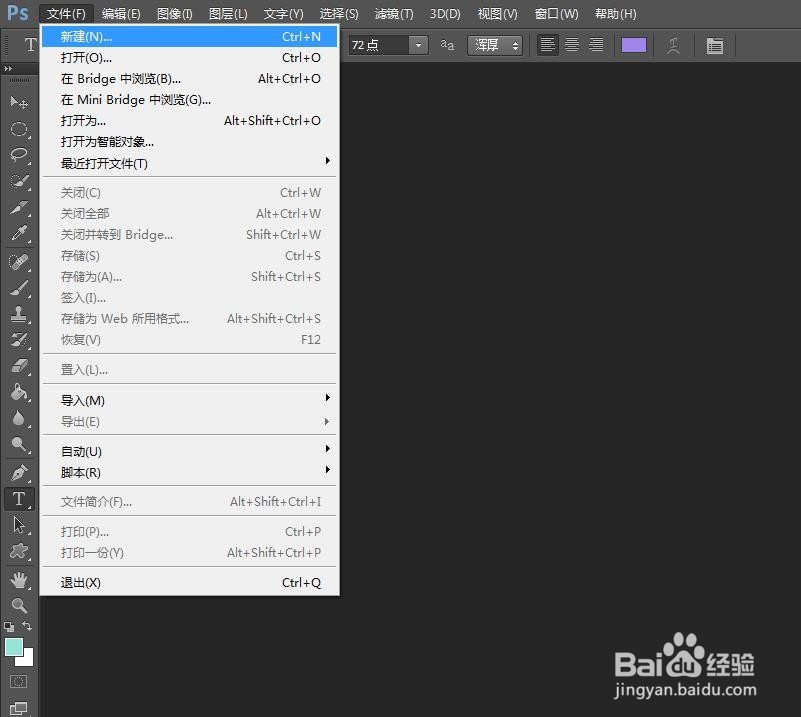Choose 新建(N)... from the File menu
801x717 pixels.
point(189,37)
